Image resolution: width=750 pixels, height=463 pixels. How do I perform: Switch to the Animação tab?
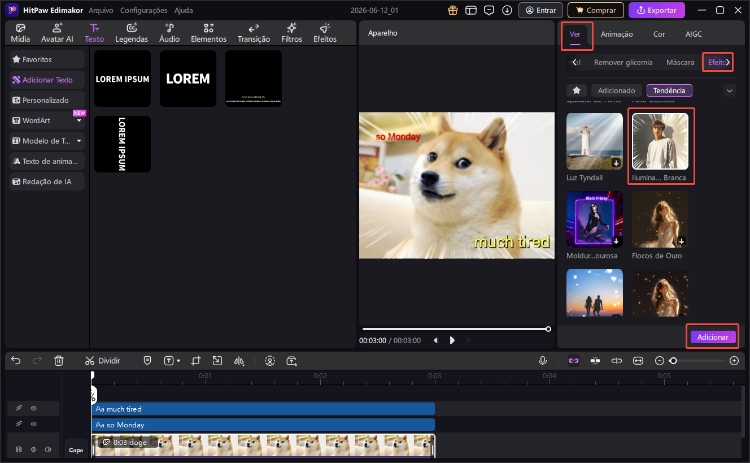[x=617, y=34]
